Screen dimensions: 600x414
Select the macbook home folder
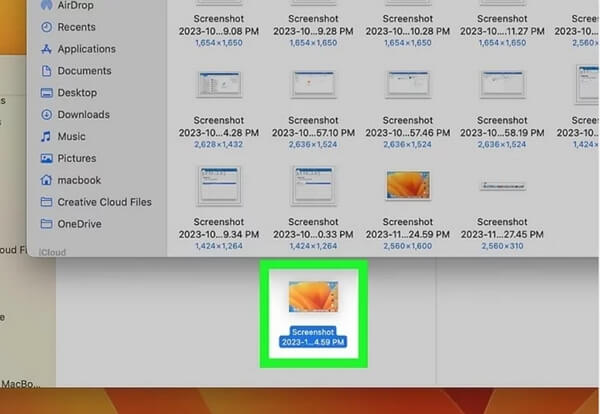78,180
